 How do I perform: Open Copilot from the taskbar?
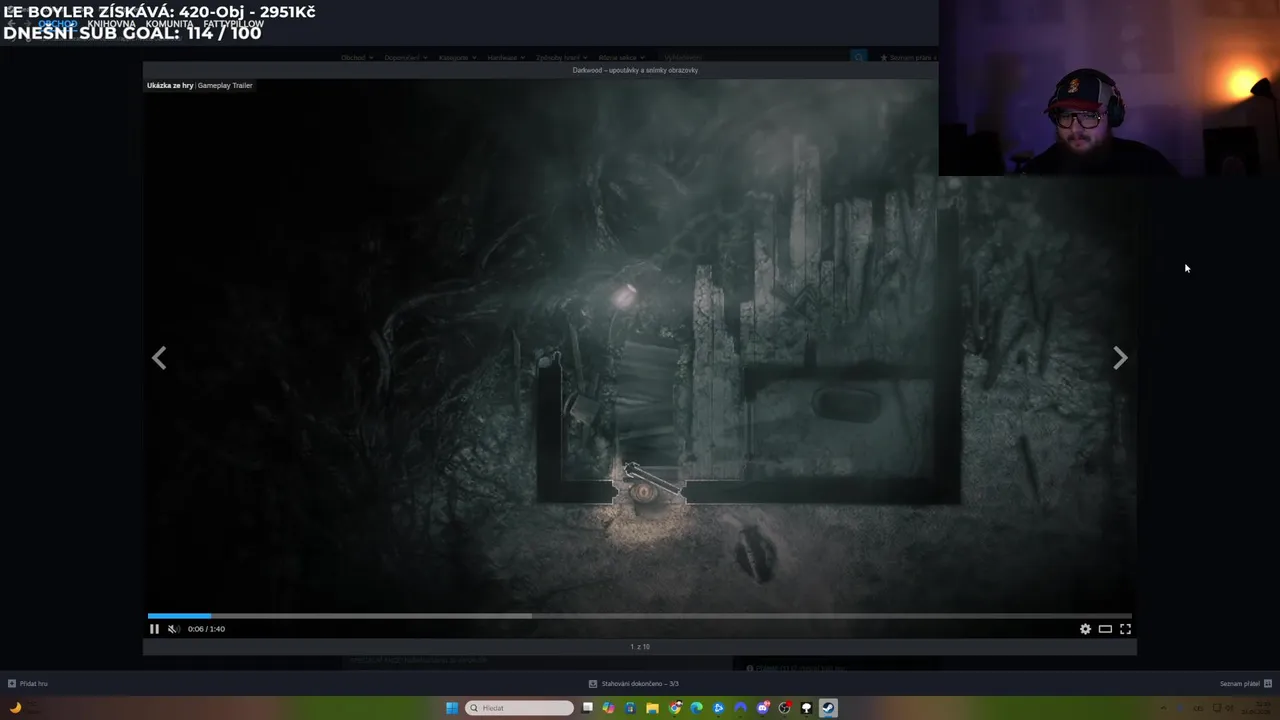609,708
